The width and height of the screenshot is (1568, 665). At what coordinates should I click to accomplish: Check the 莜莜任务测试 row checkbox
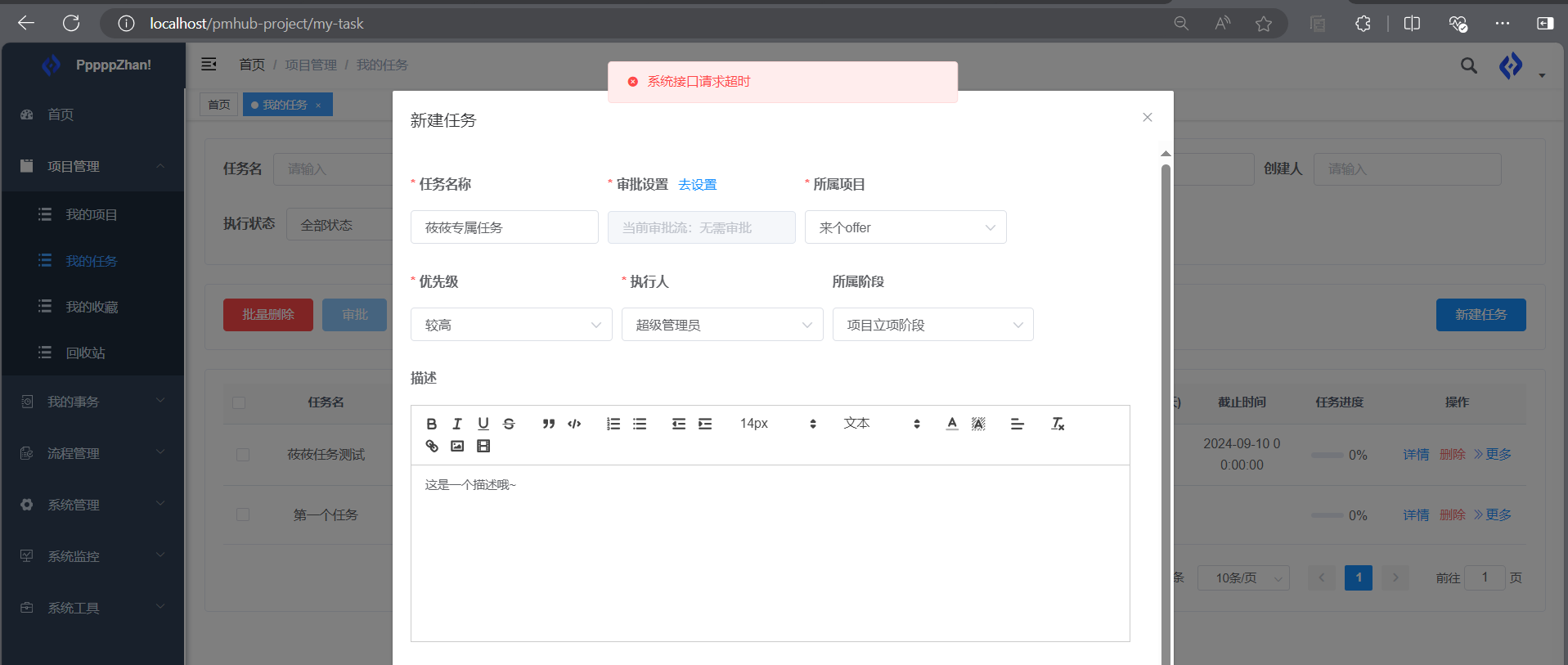pos(243,455)
